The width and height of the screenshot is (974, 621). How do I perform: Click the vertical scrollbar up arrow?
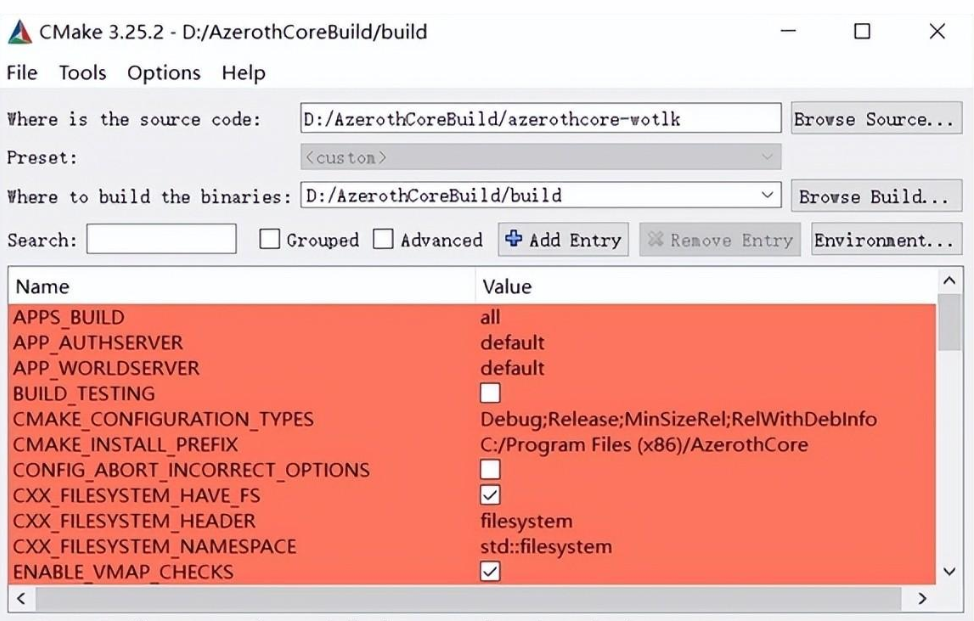tap(949, 281)
